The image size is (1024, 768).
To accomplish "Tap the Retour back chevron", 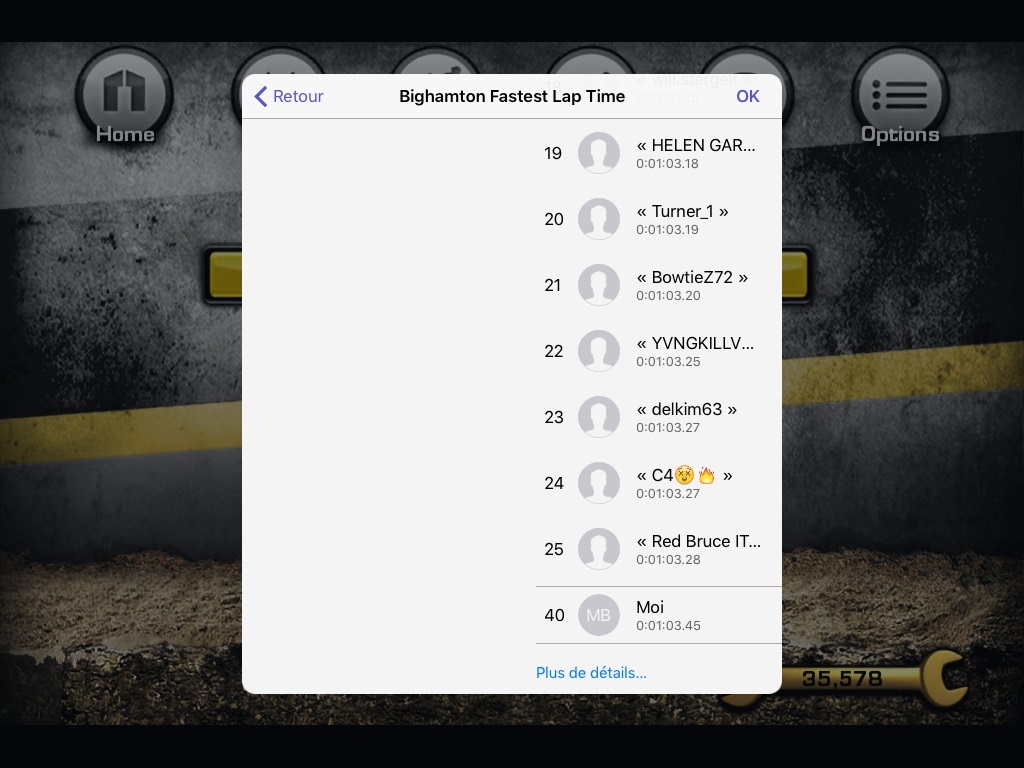I will (x=261, y=96).
